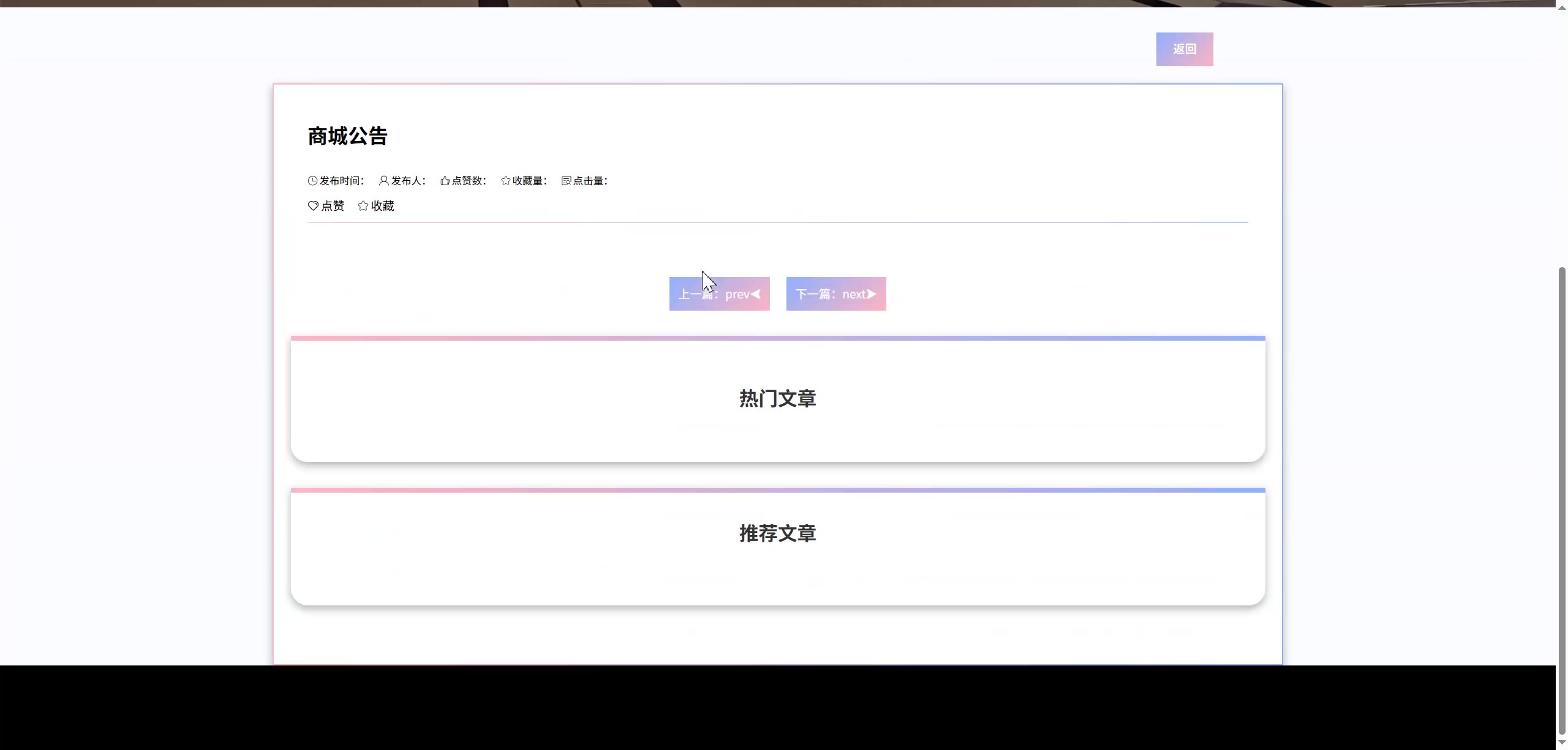This screenshot has height=750, width=1568.
Task: Go to previous article with 上一篇 button
Action: (x=718, y=294)
